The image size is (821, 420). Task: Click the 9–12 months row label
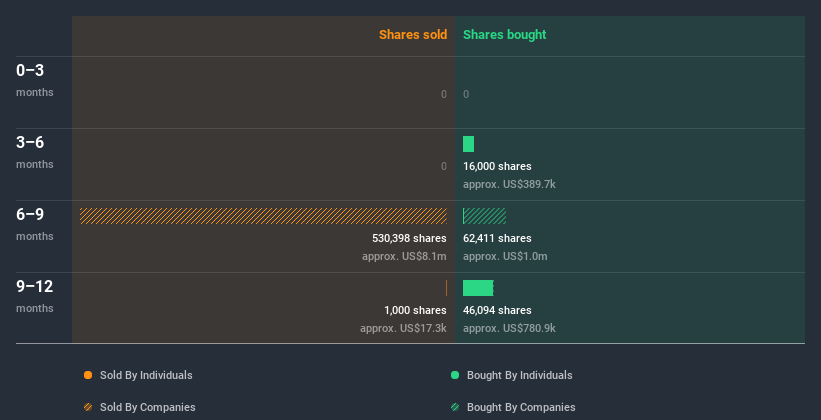click(x=35, y=296)
